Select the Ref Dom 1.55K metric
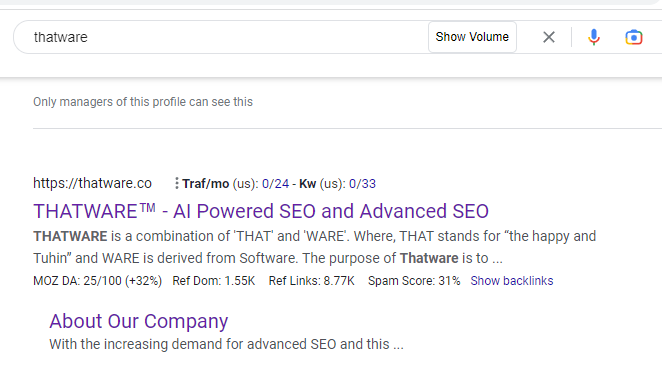 (x=214, y=281)
